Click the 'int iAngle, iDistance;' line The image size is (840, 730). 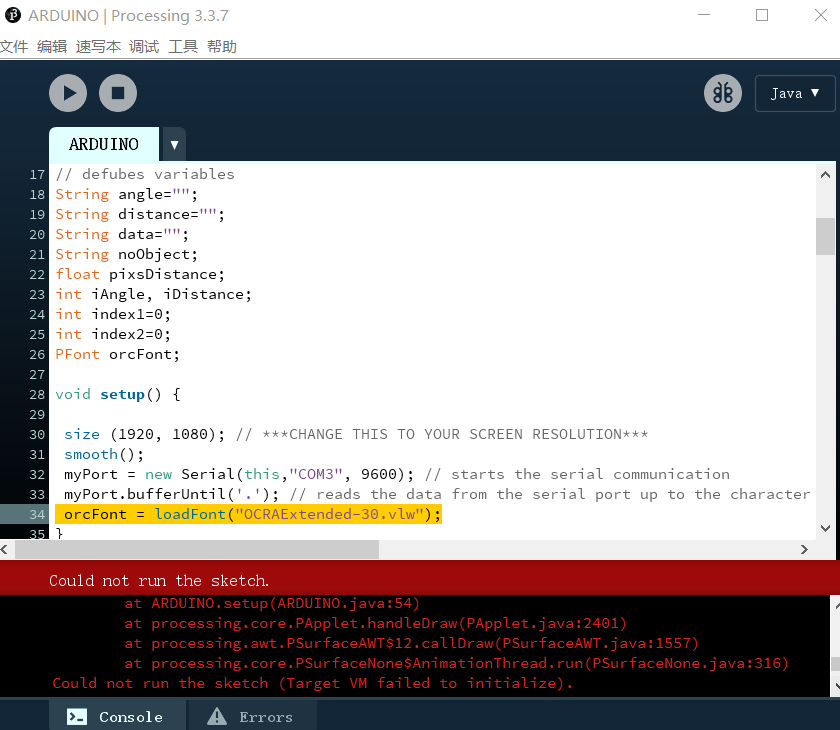click(153, 295)
